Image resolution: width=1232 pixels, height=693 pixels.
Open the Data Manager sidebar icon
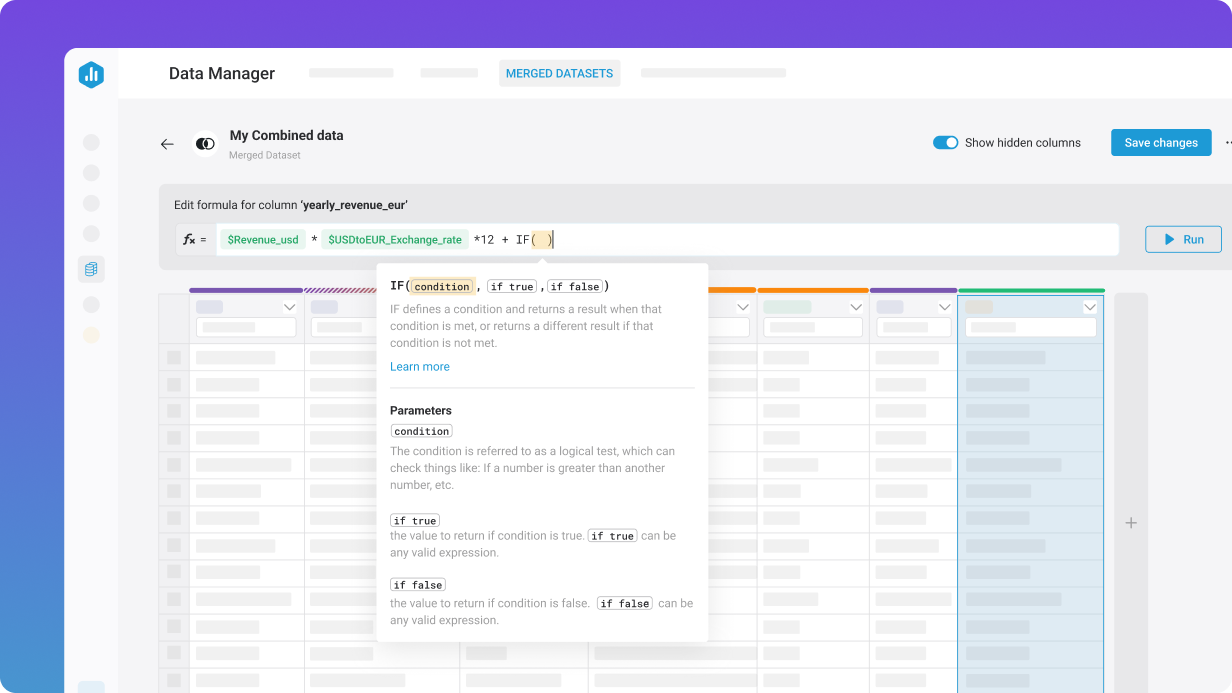click(91, 269)
